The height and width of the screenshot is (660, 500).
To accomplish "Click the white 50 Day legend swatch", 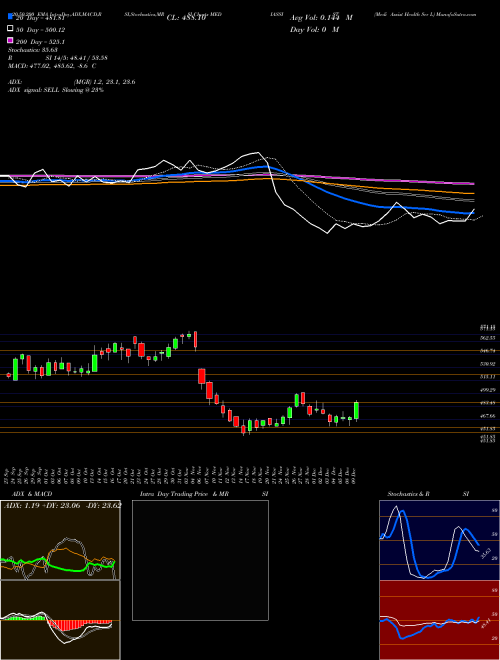I will [10, 29].
